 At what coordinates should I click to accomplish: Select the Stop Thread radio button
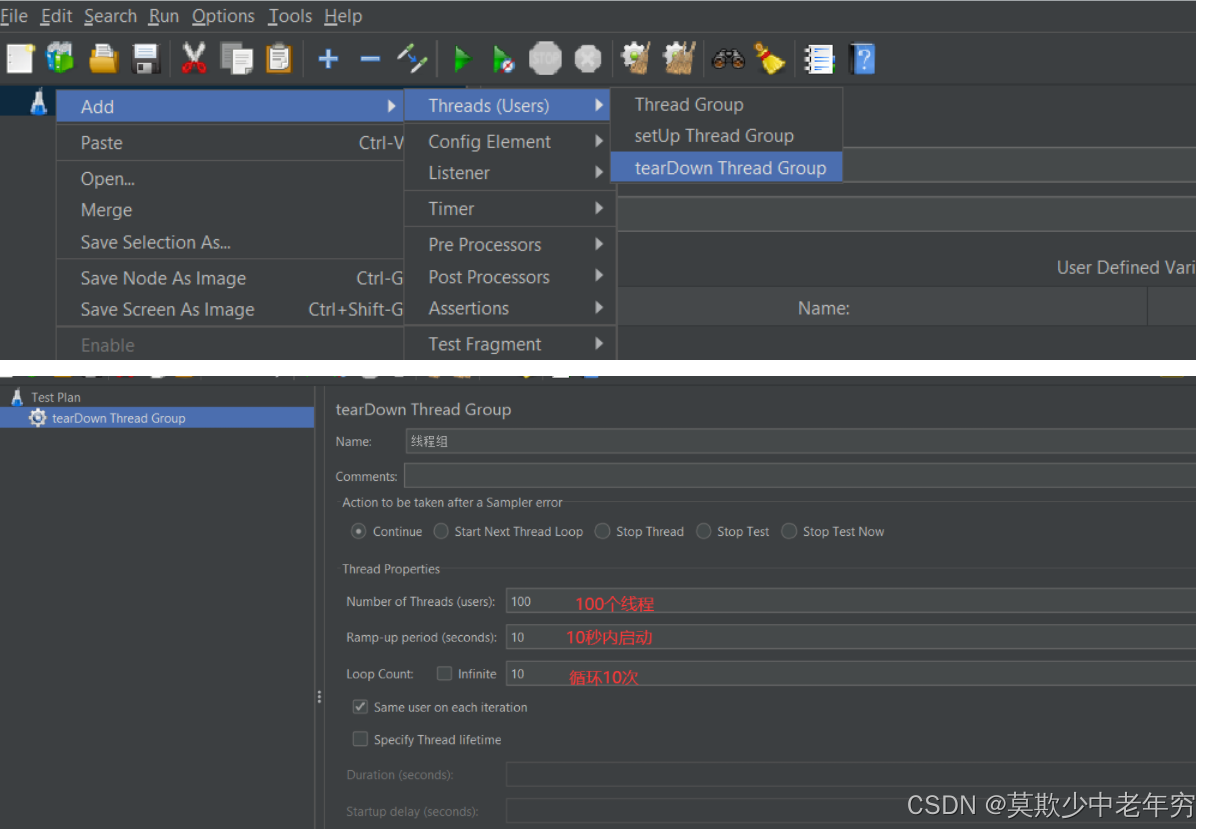[x=602, y=531]
